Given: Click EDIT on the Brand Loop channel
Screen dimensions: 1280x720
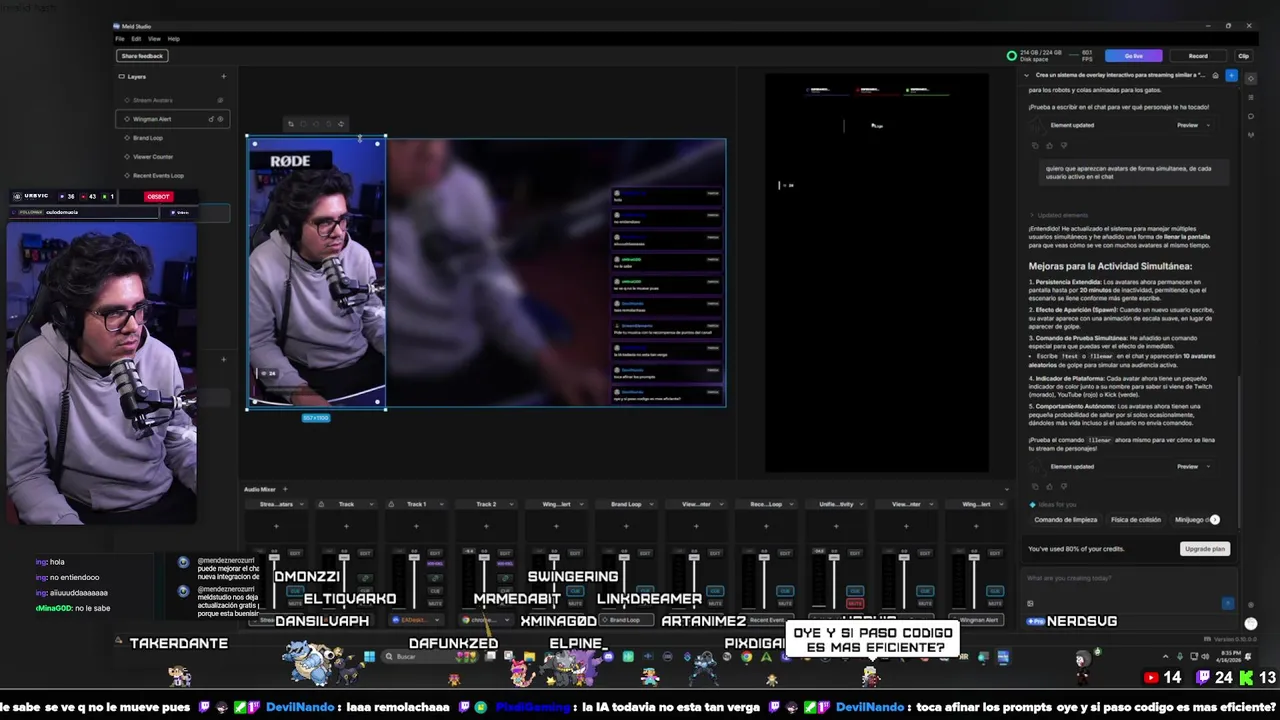Looking at the screenshot, I should (645, 553).
